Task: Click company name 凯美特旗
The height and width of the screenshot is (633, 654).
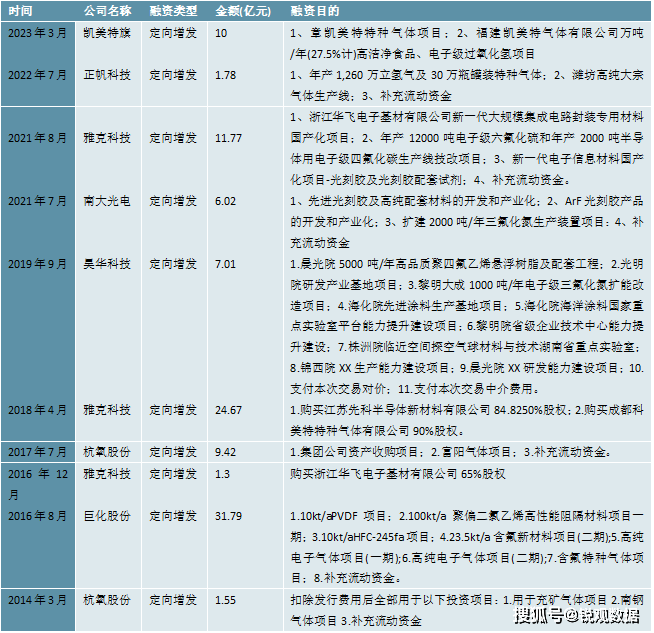Action: 107,33
